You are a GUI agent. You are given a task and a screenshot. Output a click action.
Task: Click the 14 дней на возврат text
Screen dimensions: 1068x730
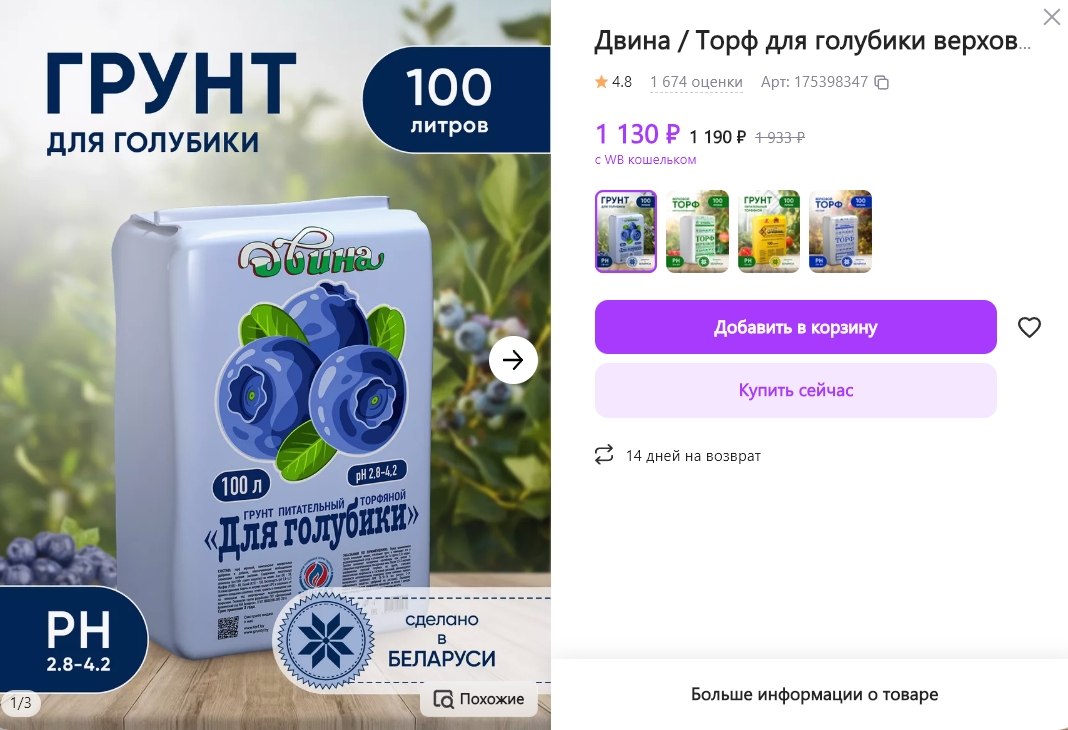(x=693, y=456)
